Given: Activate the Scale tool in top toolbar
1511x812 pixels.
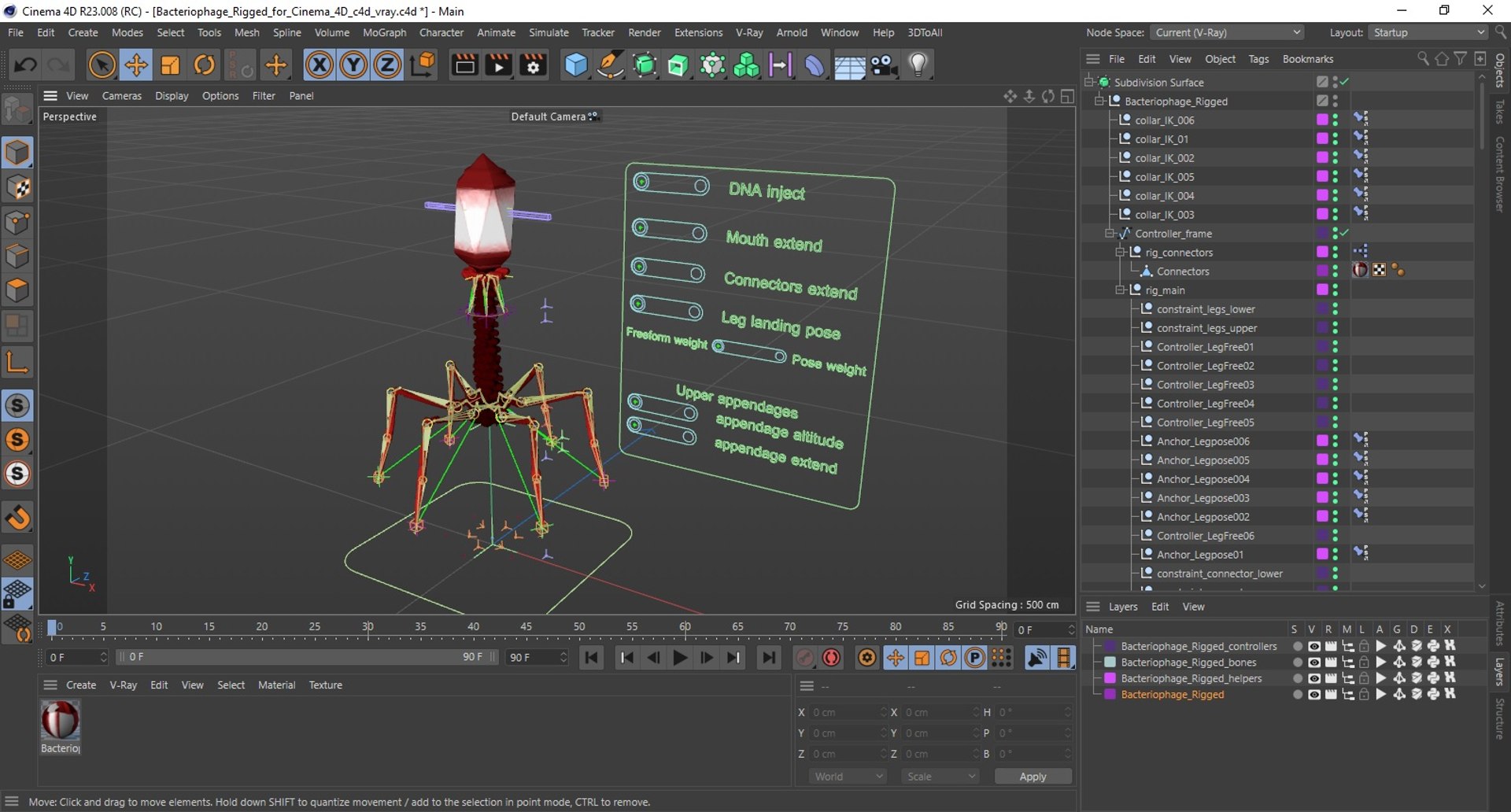Looking at the screenshot, I should point(170,65).
